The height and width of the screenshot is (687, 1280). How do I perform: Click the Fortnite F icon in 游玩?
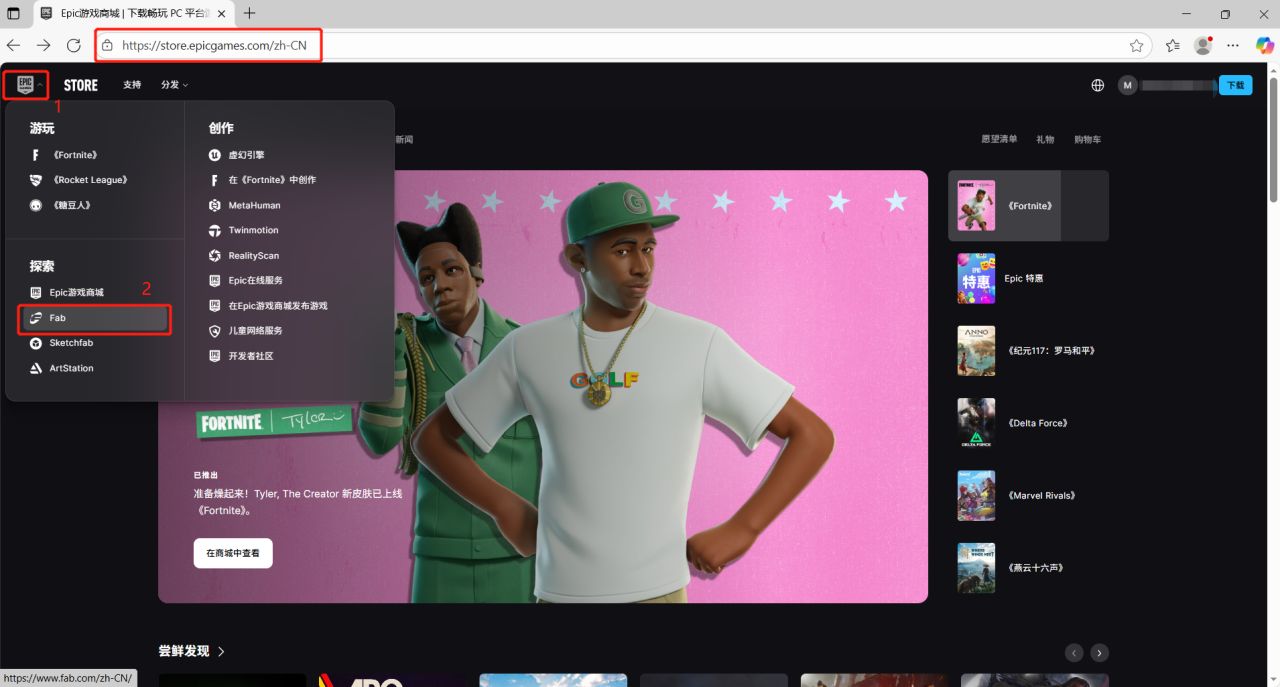36,155
